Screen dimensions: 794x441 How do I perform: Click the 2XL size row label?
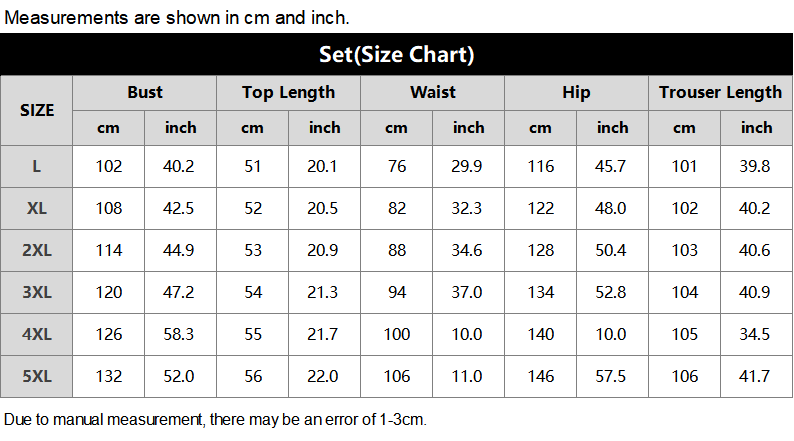[x=36, y=251]
